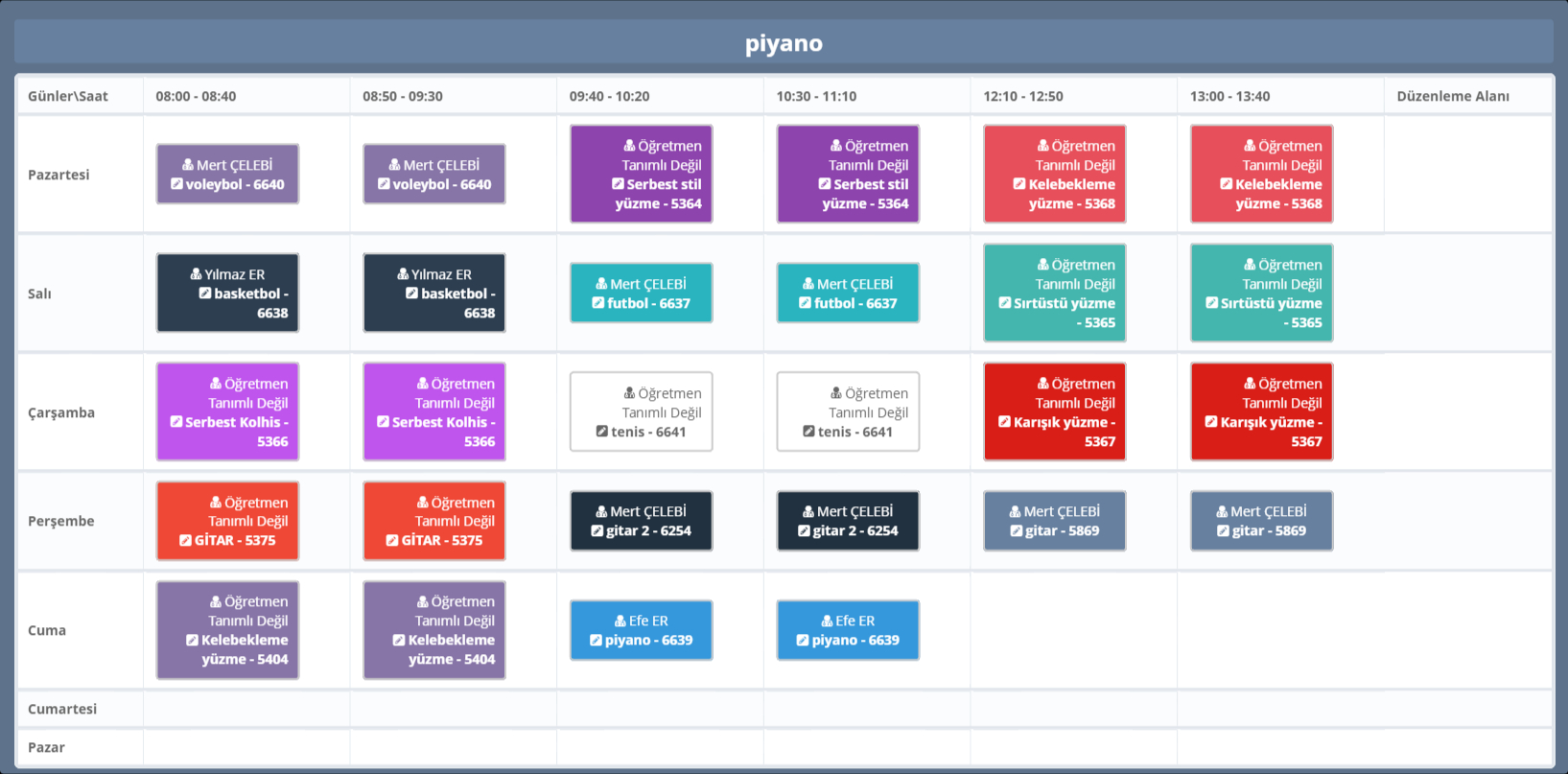Click the Cumartesi row label
The image size is (1568, 774).
pos(62,709)
